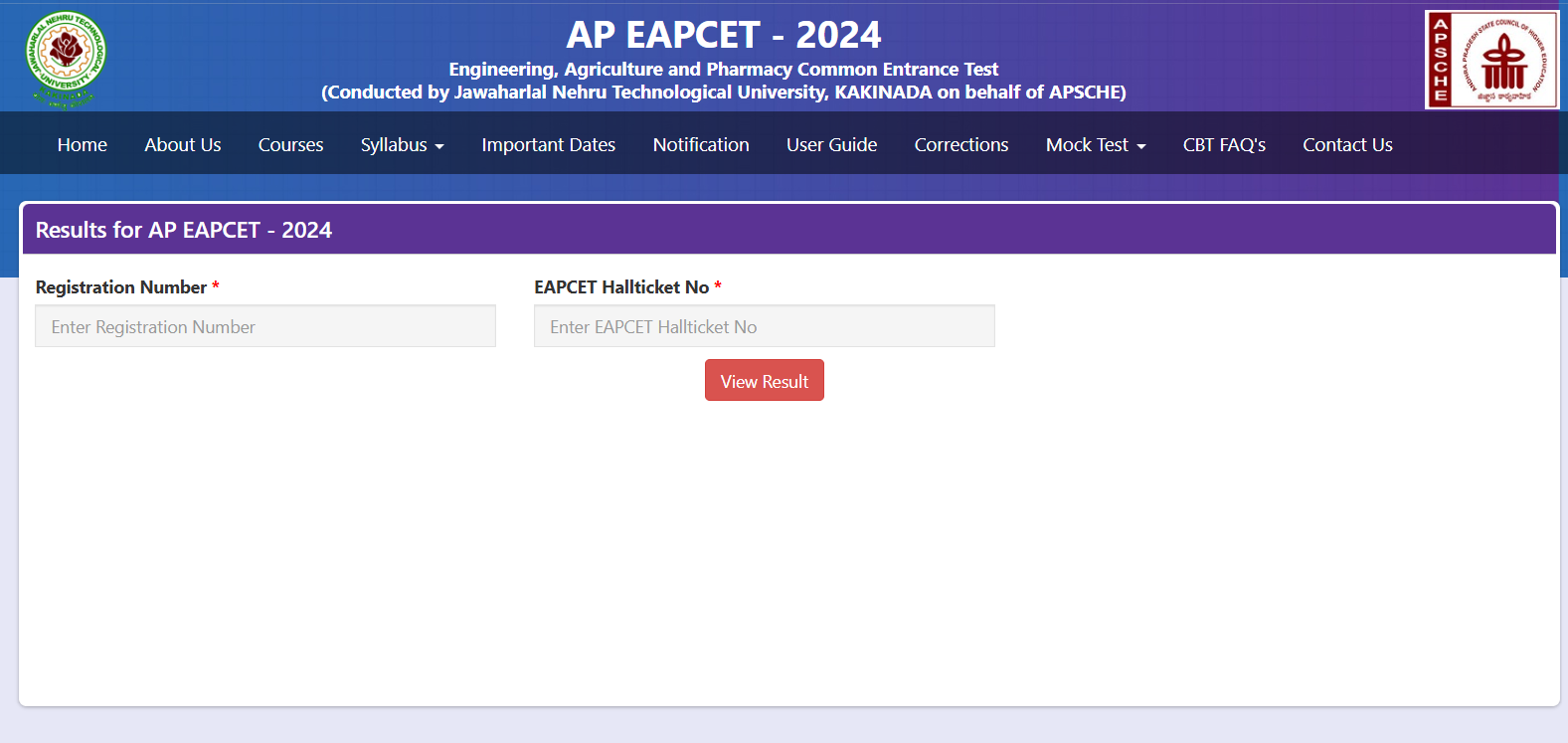Expand the Syllabus dropdown menu
Screen dimensions: 1568x743
(x=402, y=144)
